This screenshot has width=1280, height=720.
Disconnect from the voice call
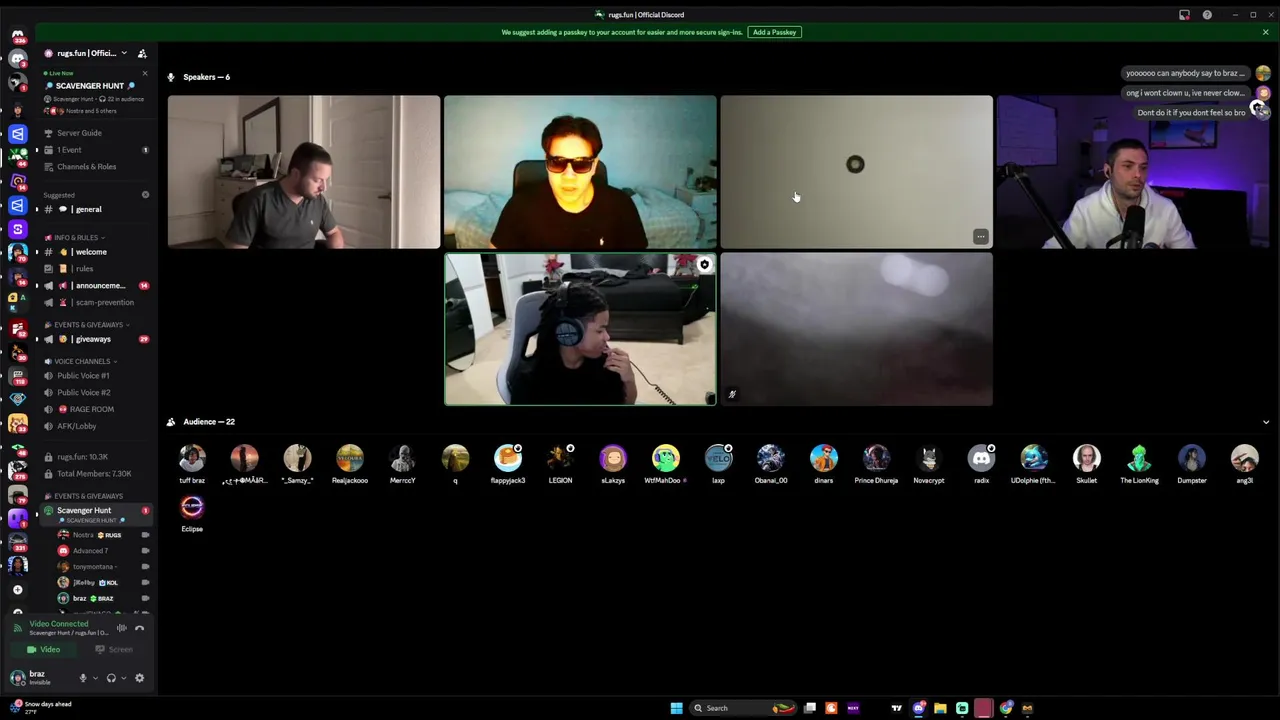tap(140, 628)
